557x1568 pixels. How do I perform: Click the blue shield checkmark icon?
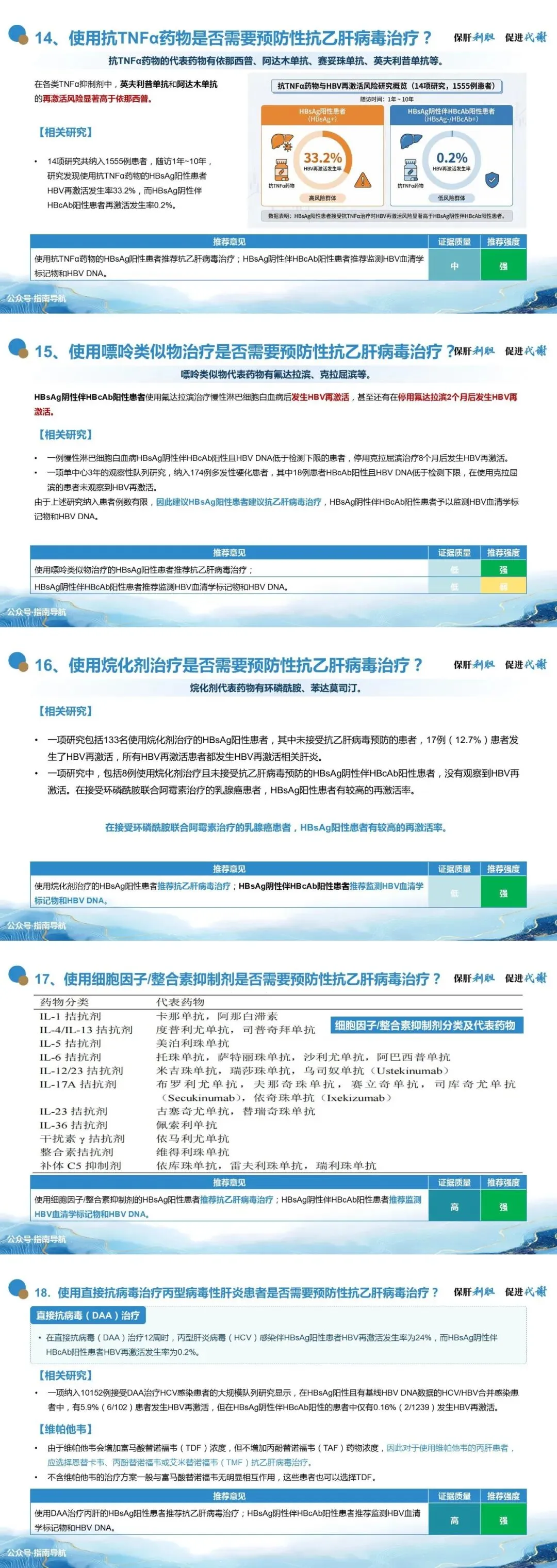coord(492,180)
